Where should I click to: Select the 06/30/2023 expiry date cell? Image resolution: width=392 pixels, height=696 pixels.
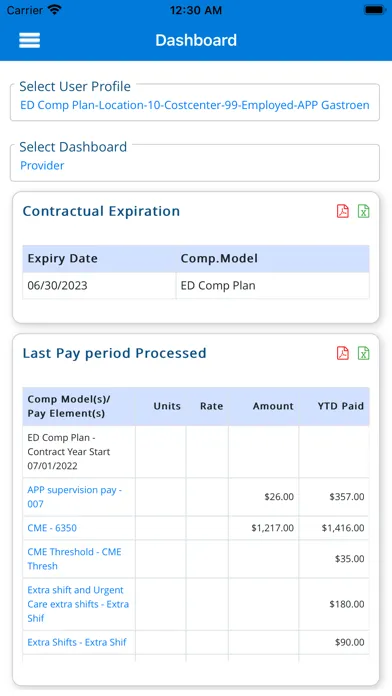[x=99, y=285]
